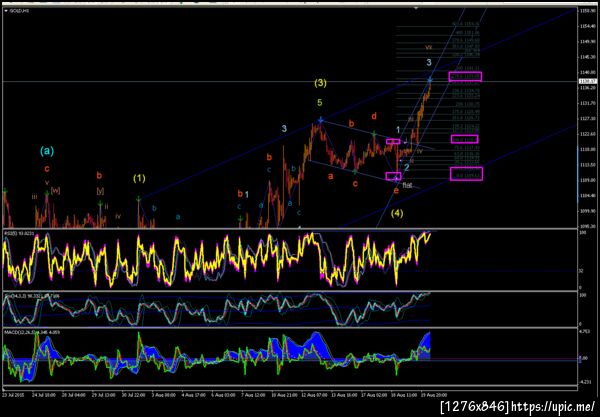Click the GOLD,H1 symbol label
600x417 pixels.
pos(18,11)
